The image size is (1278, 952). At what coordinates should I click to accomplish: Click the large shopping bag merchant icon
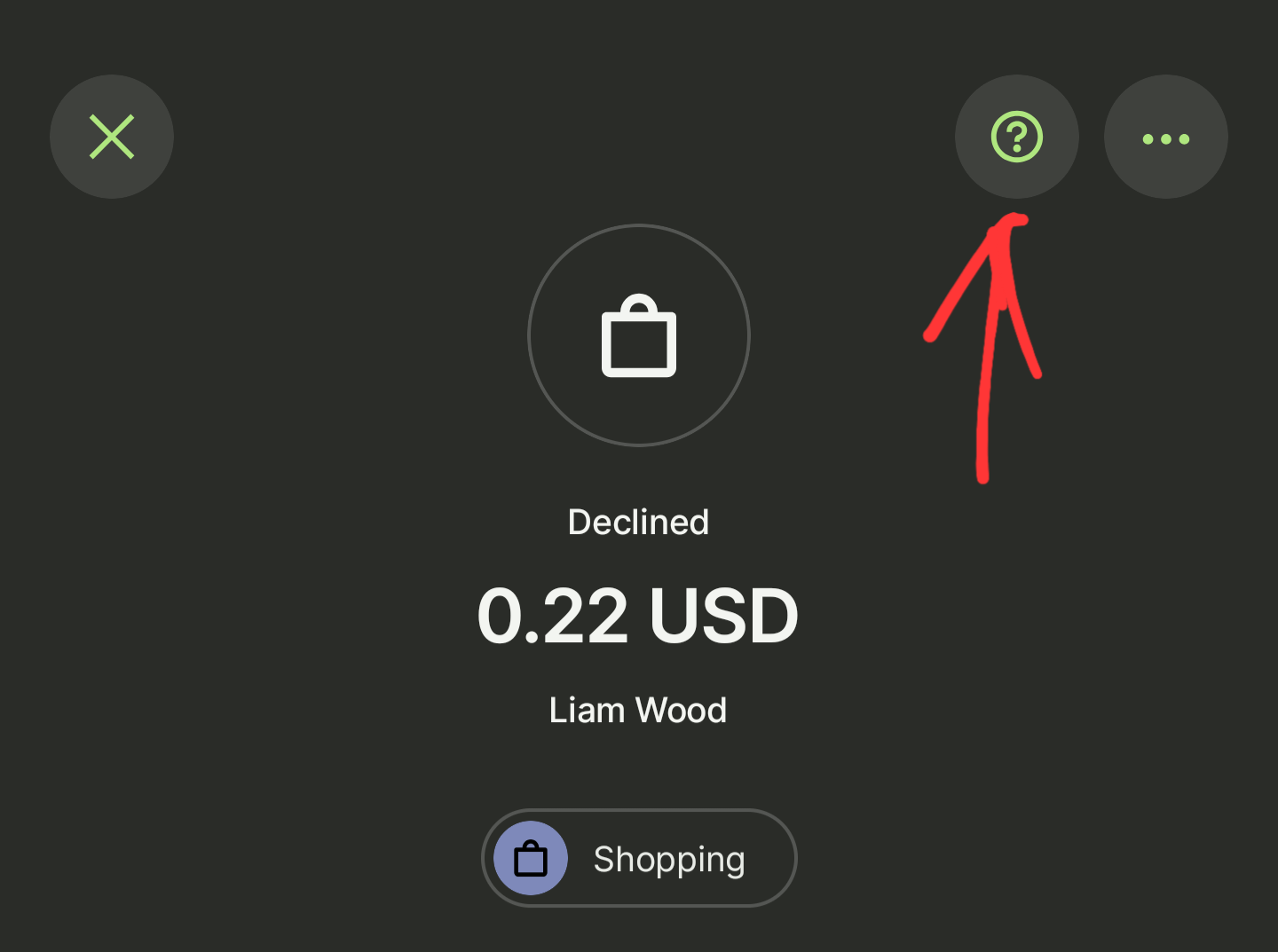point(639,335)
